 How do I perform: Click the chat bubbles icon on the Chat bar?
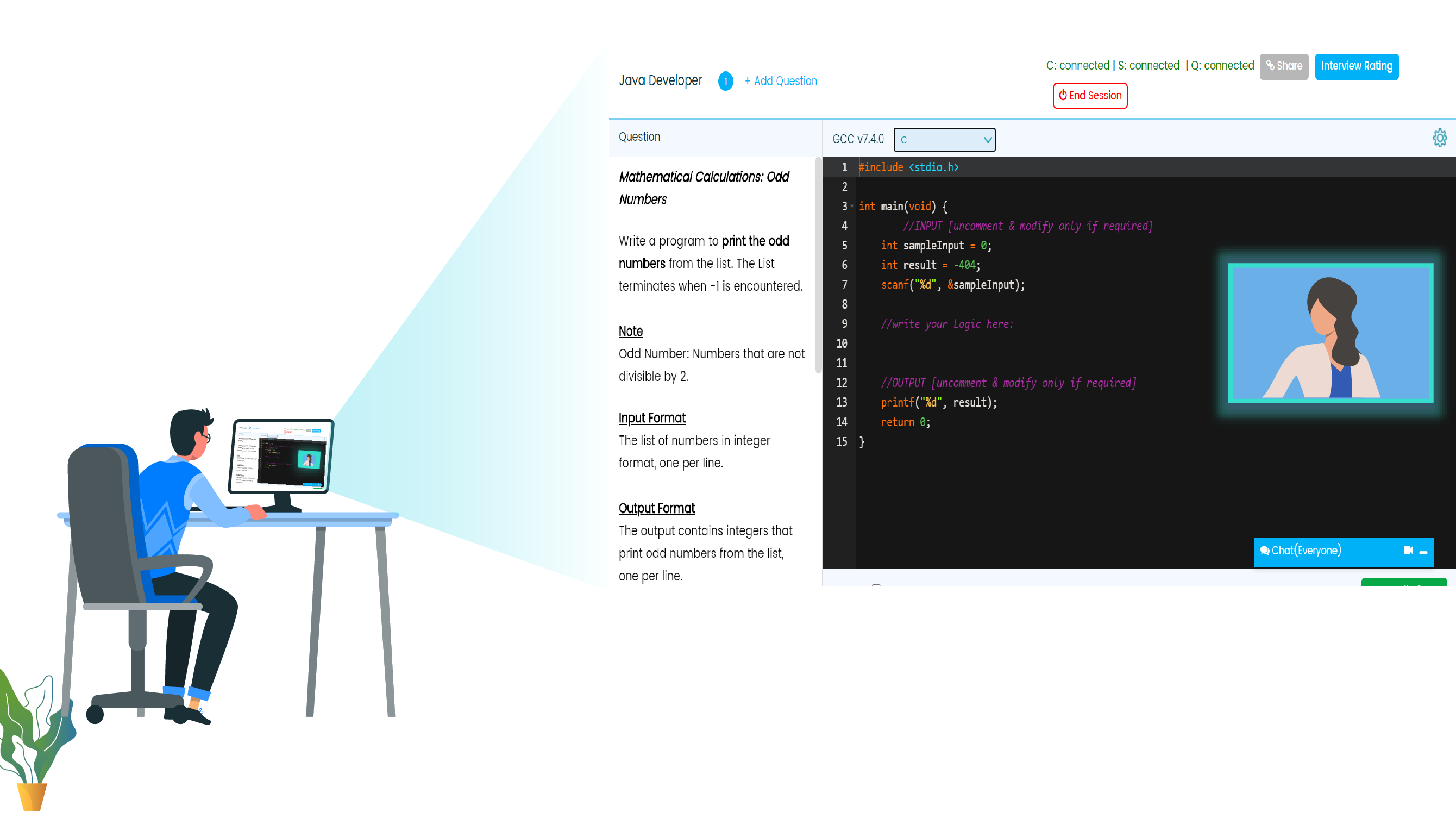pos(1264,551)
